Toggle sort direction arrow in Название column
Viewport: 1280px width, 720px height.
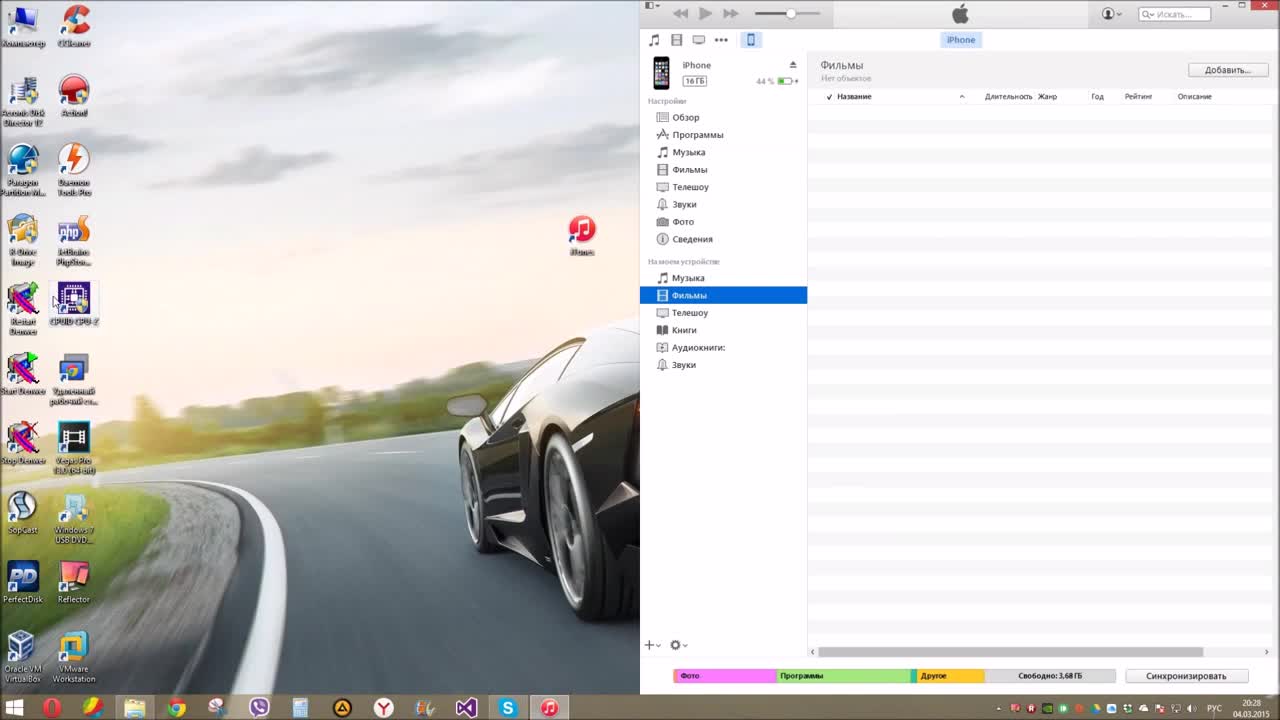click(x=962, y=97)
